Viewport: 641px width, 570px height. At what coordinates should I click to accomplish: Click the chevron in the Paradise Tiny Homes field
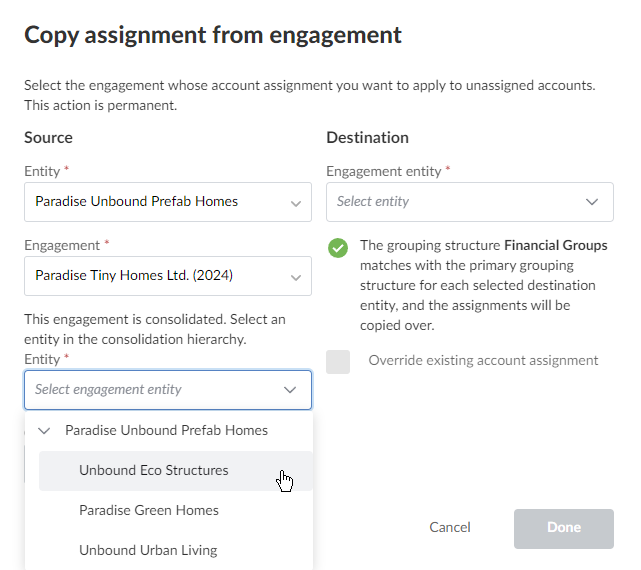(296, 277)
